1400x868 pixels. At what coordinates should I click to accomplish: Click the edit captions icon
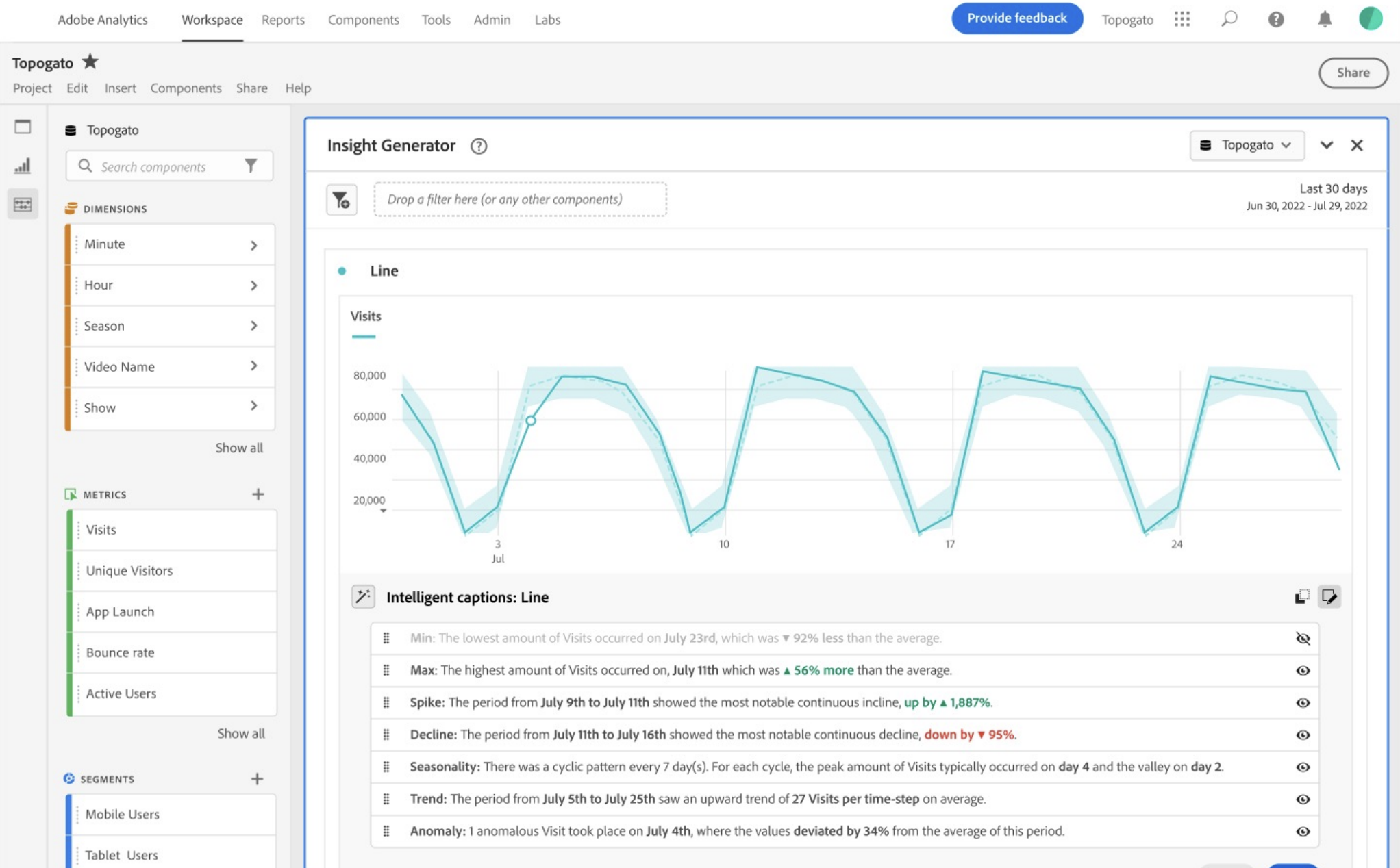click(1329, 597)
